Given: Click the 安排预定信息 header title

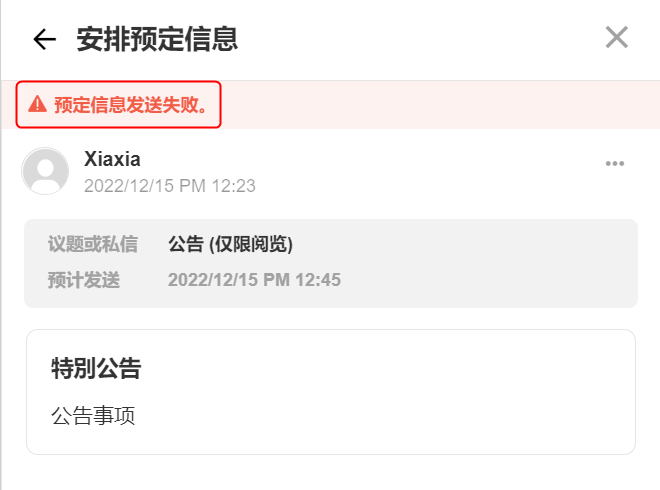Looking at the screenshot, I should tap(157, 39).
